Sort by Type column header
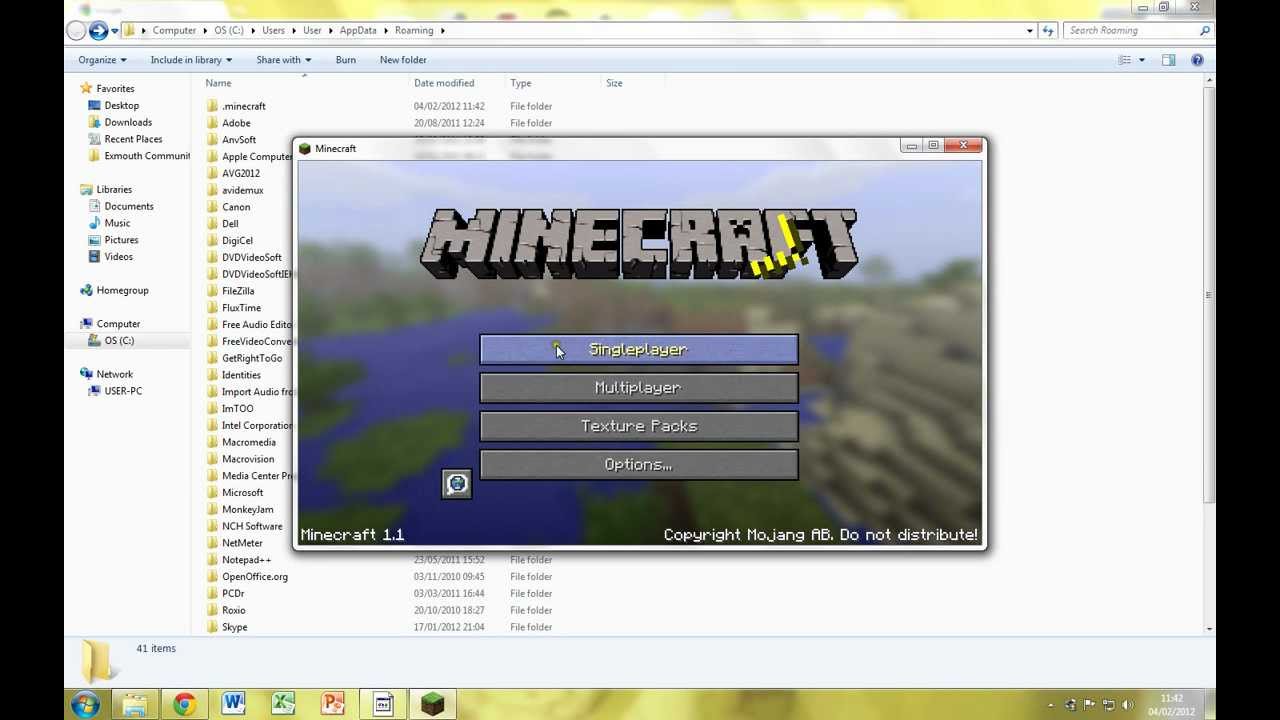Viewport: 1280px width, 720px height. tap(521, 83)
